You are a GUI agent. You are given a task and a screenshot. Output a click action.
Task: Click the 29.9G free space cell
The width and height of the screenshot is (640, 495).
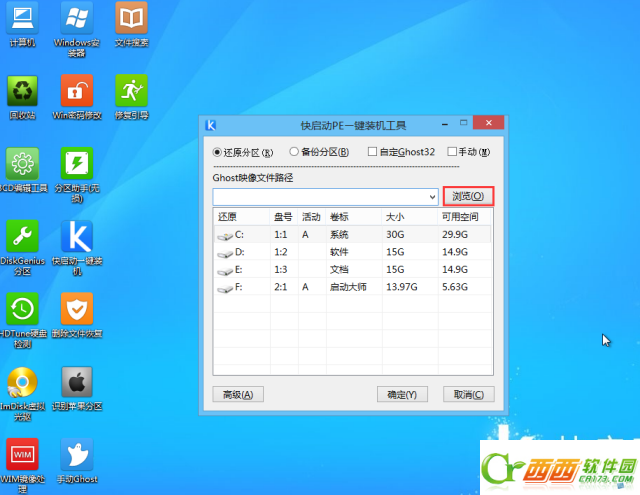[455, 235]
